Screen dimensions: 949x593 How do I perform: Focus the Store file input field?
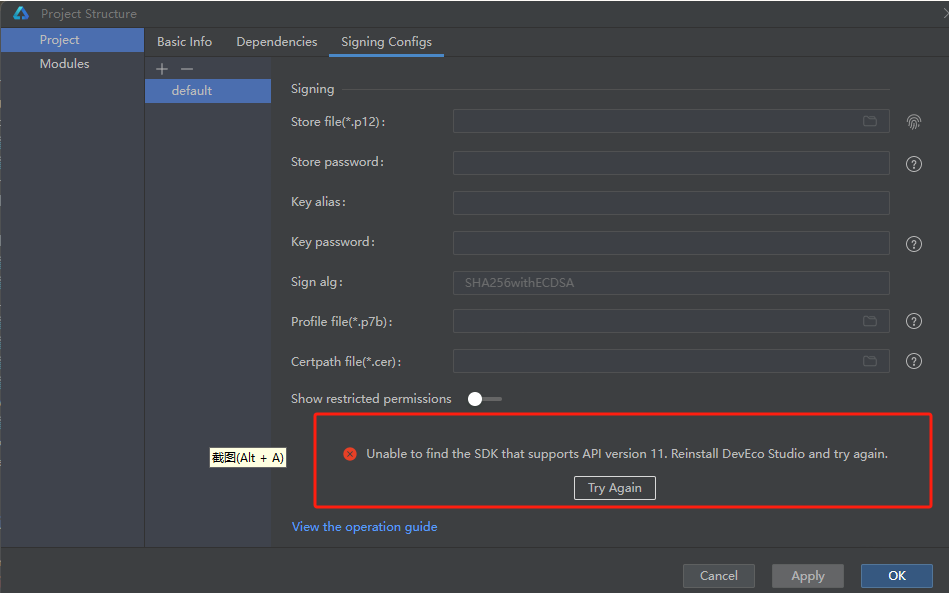671,121
